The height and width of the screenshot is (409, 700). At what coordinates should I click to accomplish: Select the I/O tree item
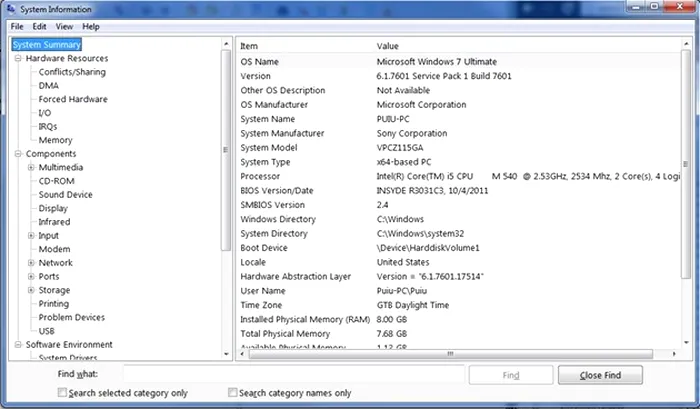pyautogui.click(x=45, y=113)
